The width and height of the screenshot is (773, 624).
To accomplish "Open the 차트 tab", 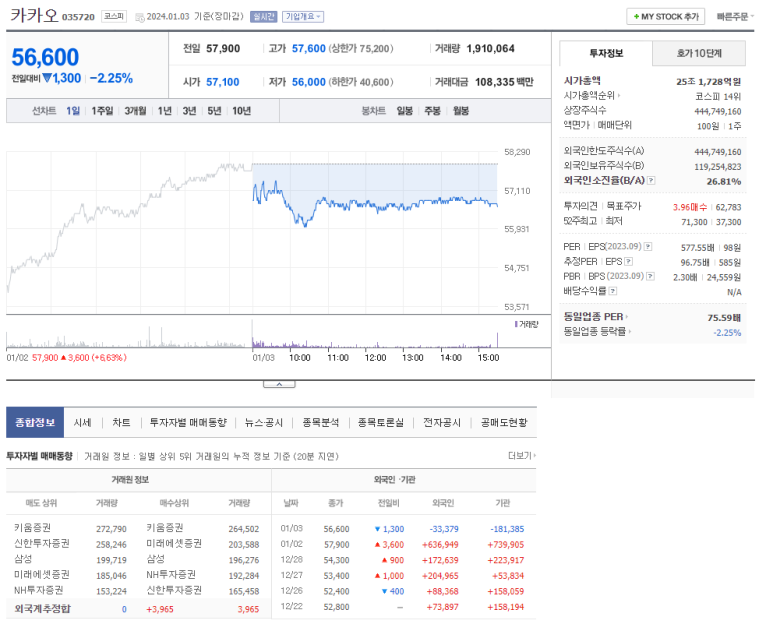I will pos(121,422).
